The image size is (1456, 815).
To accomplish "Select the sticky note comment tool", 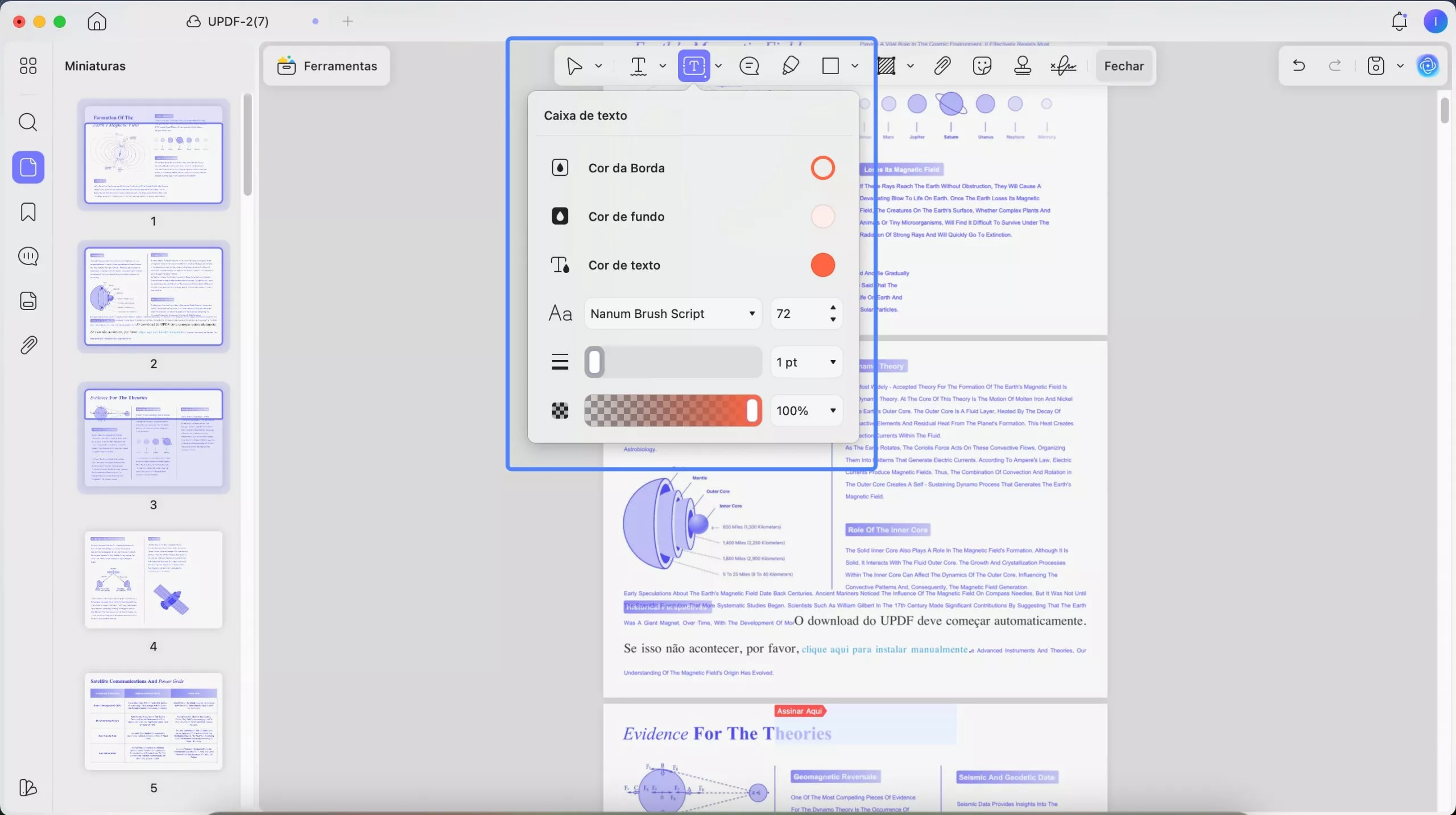I will pyautogui.click(x=749, y=66).
